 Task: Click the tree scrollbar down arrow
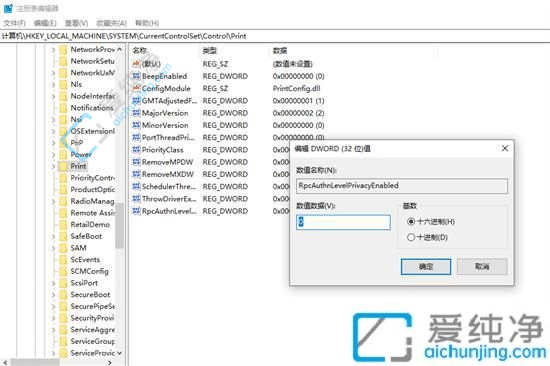[120, 353]
